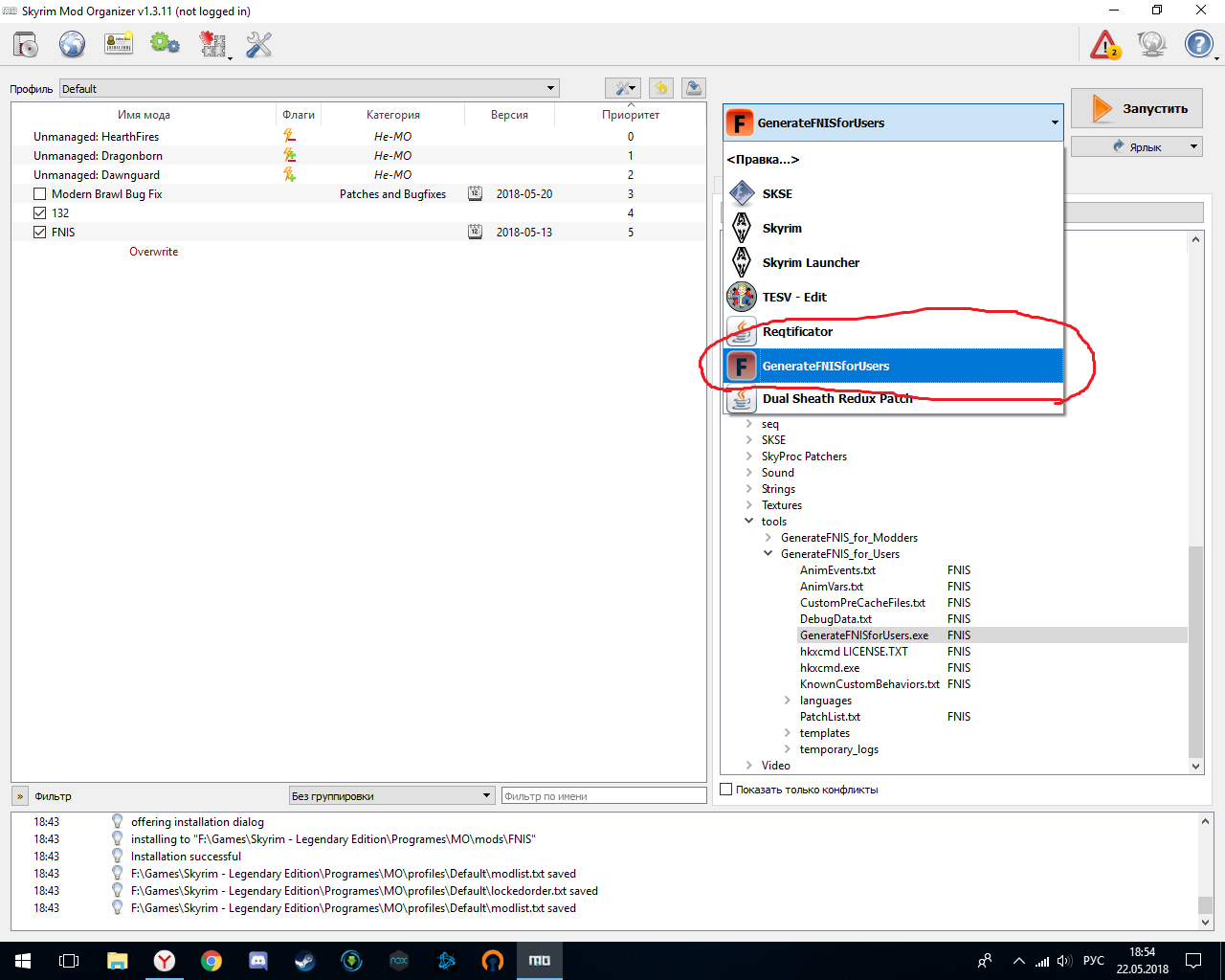Open Discord from the taskbar
Image resolution: width=1225 pixels, height=980 pixels.
click(258, 960)
